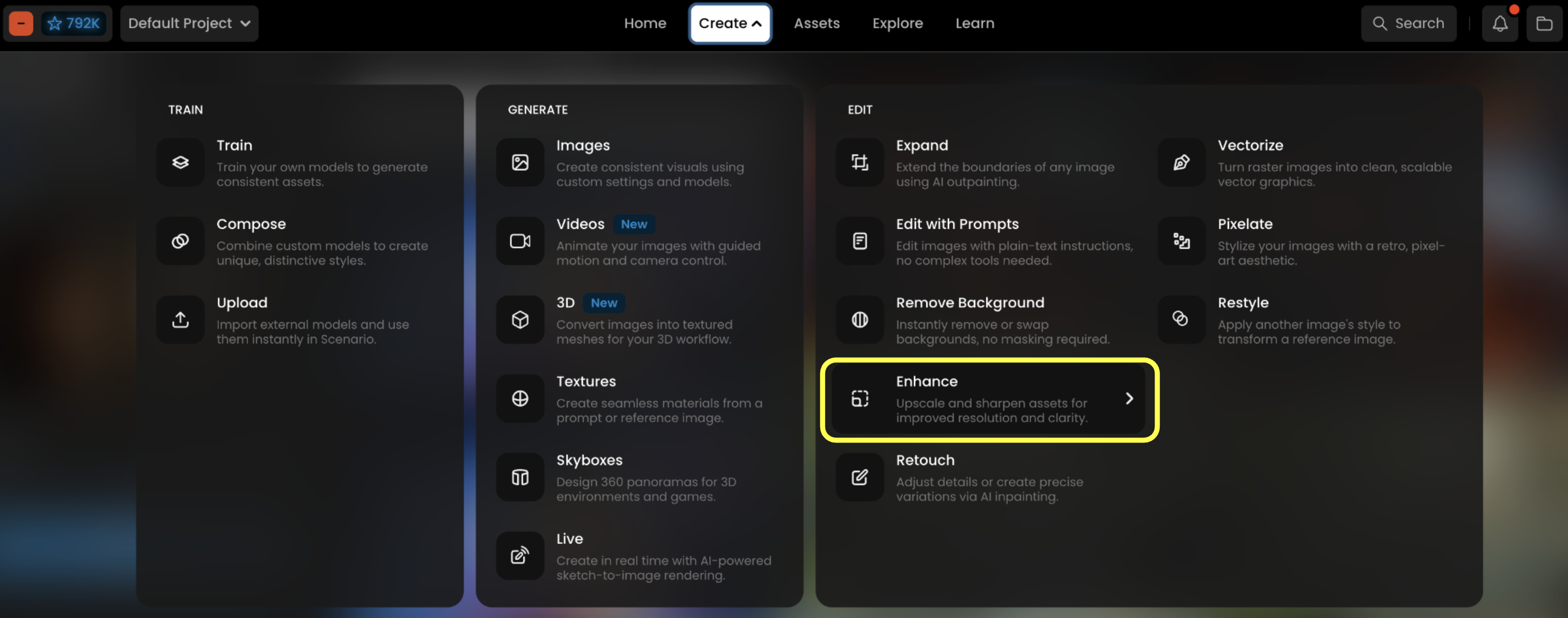The image size is (1568, 618).
Task: Select the Train title text
Action: tap(234, 145)
